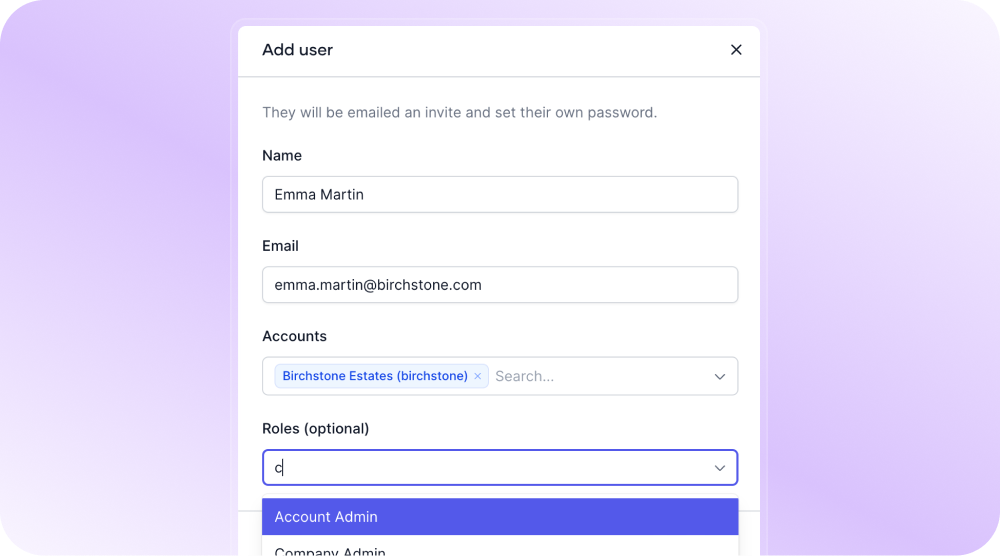This screenshot has width=1000, height=556.
Task: Click the Name field label
Action: (282, 156)
